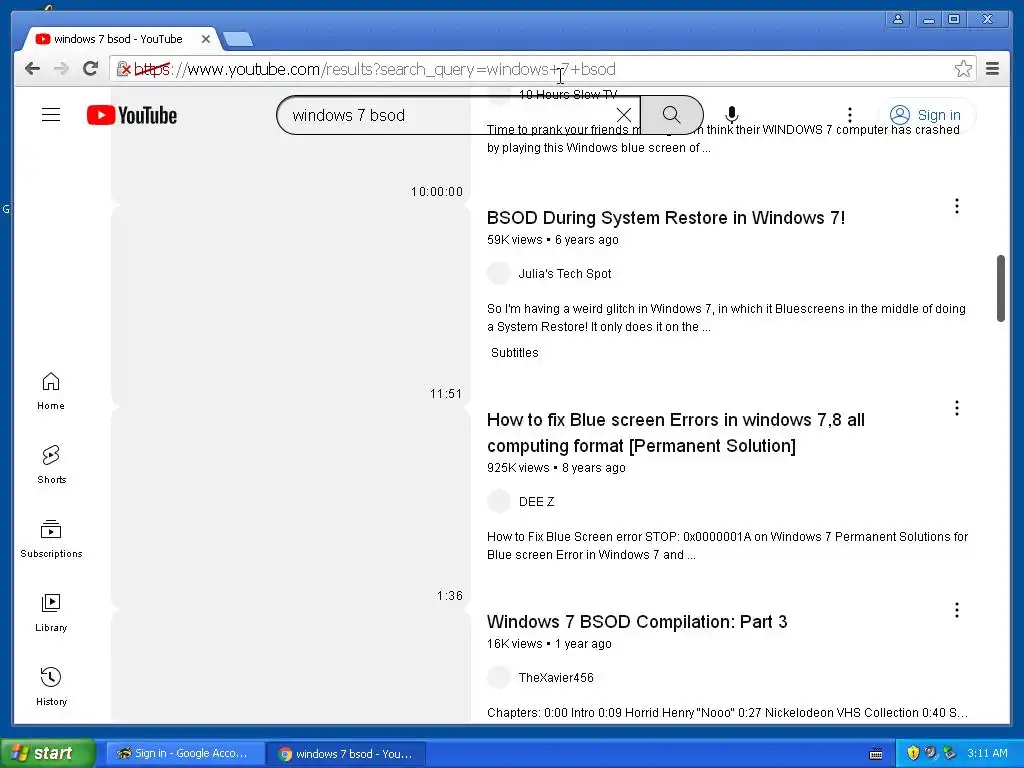1024x768 pixels.
Task: Open BSOD During System Restore in Windows 7! video
Action: [x=665, y=217]
